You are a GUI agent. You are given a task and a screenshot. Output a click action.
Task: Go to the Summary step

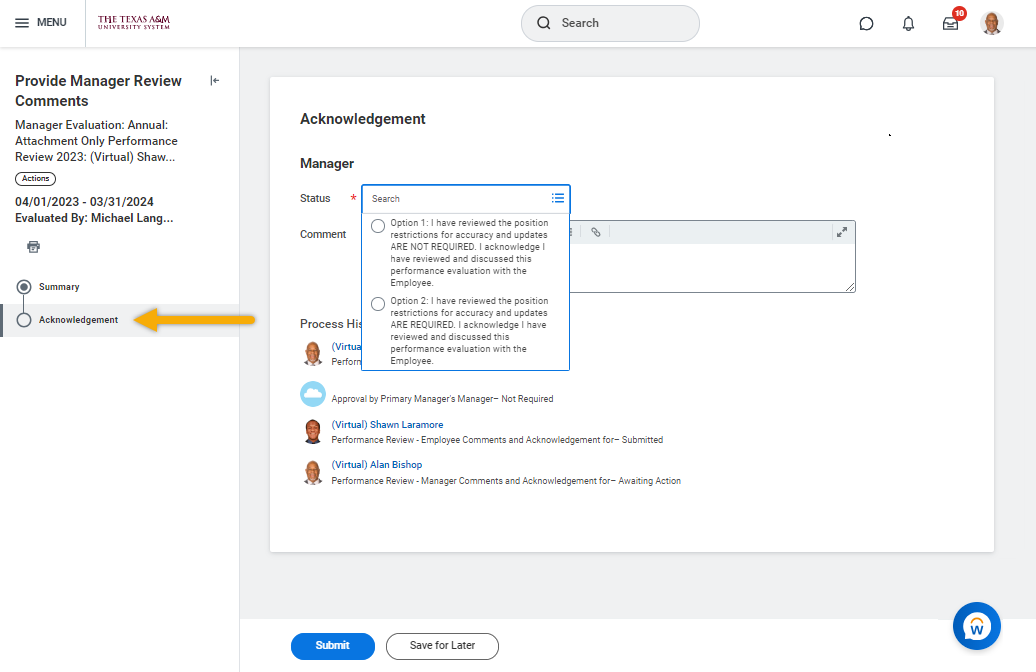point(59,287)
